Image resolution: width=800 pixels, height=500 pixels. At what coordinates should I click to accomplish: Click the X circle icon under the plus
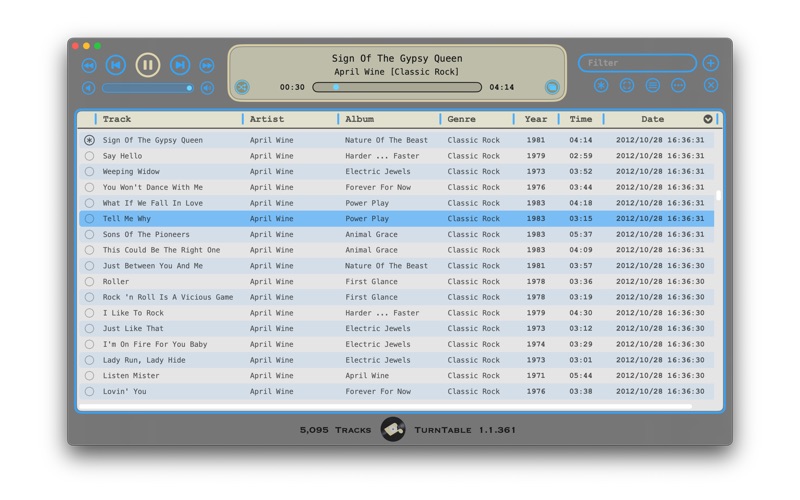click(711, 85)
